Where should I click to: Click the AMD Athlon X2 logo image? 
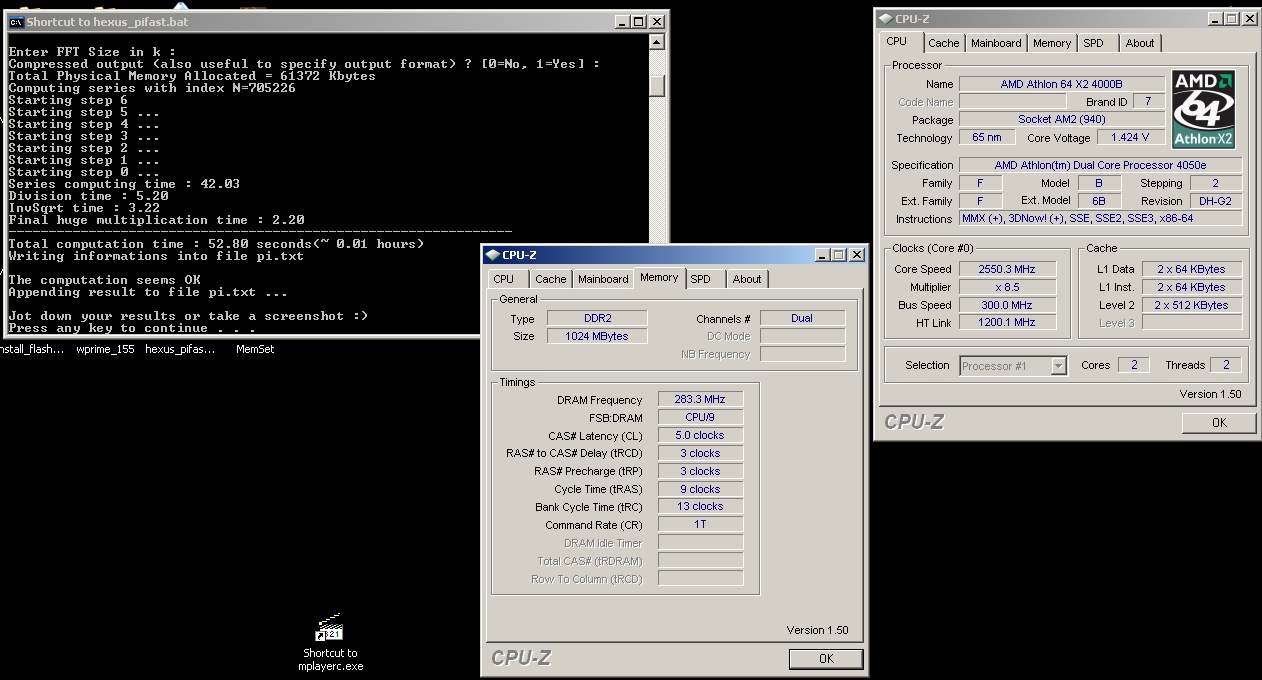click(1204, 109)
